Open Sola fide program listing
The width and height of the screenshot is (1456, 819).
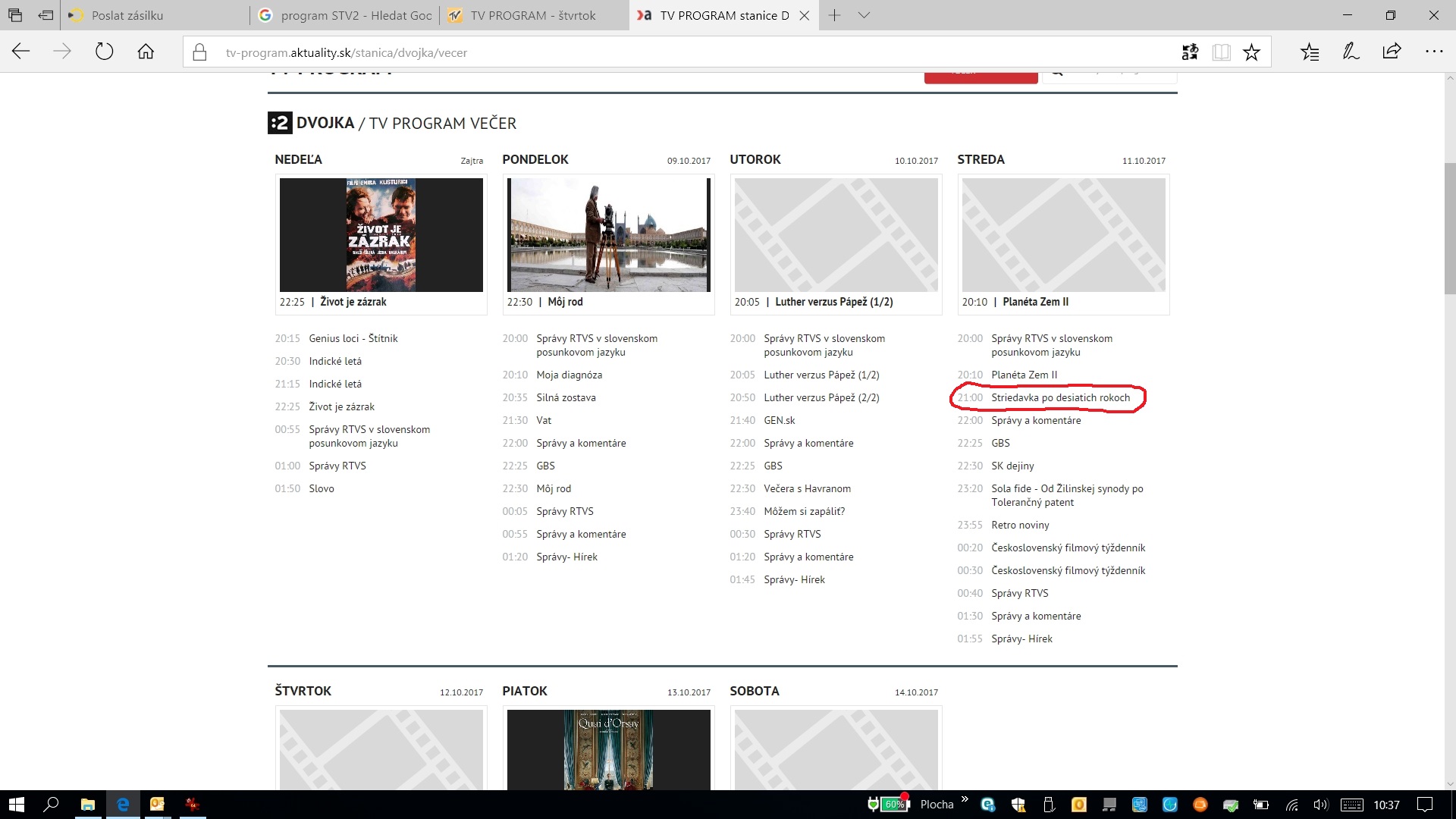(x=1067, y=495)
